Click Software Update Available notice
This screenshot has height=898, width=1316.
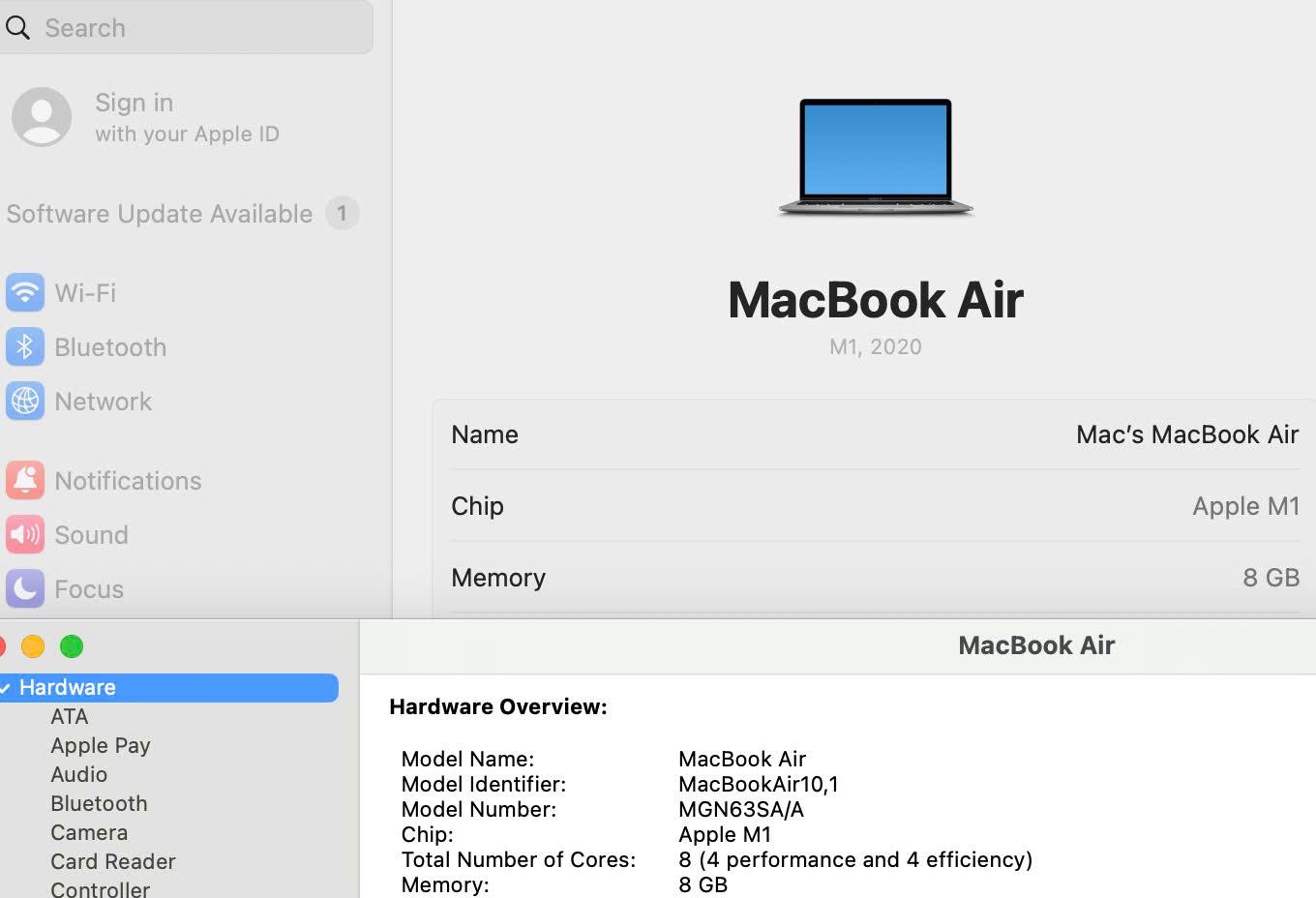pos(160,214)
